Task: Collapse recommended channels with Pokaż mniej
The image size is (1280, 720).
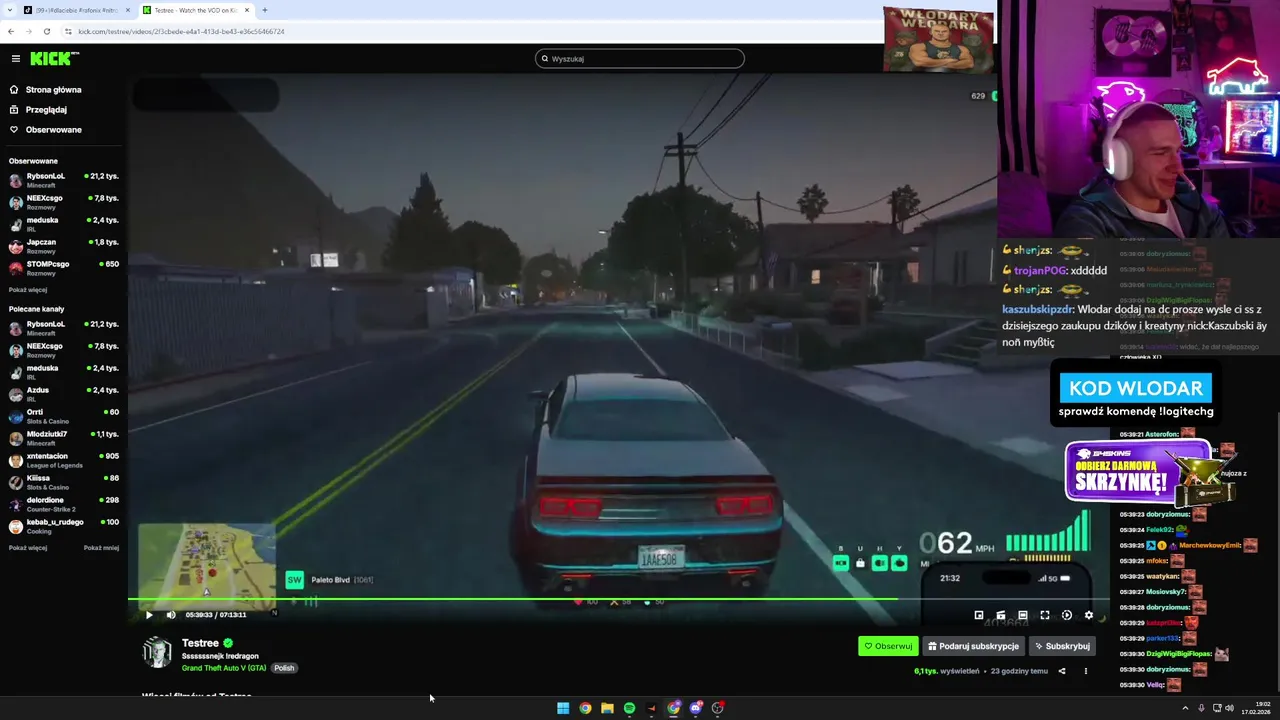Action: coord(101,548)
